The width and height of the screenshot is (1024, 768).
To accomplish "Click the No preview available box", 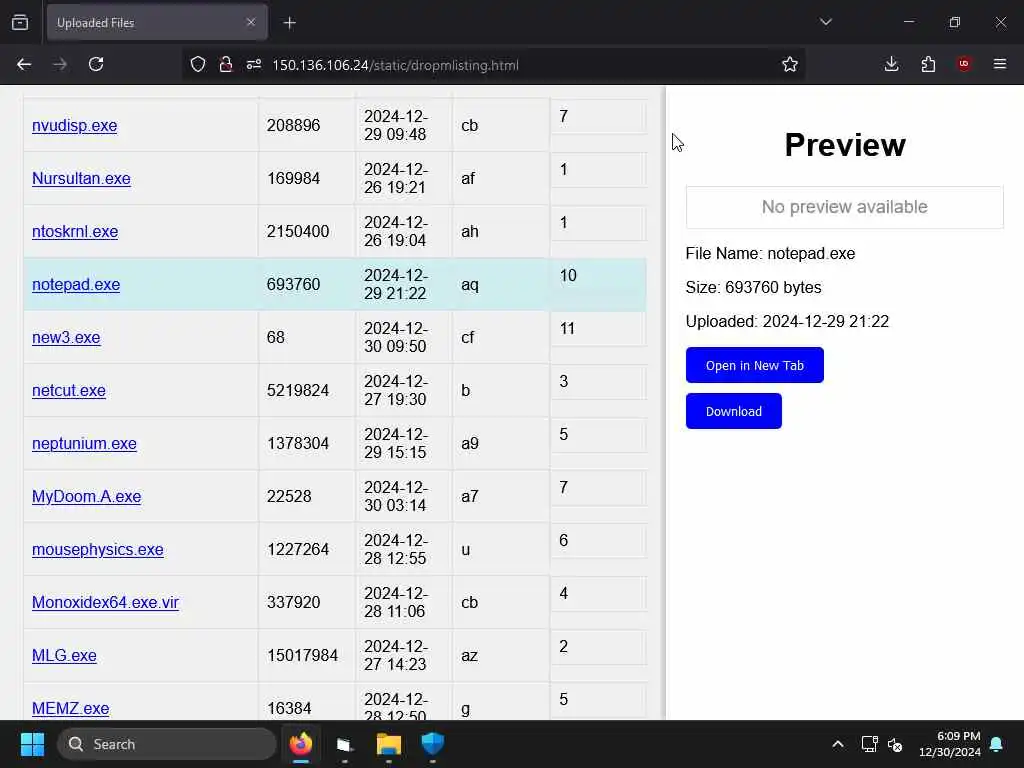I will (x=844, y=207).
